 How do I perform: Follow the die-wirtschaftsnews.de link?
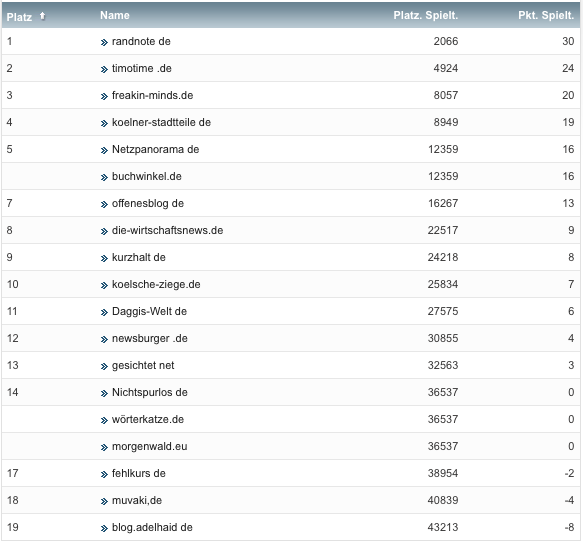pos(168,230)
